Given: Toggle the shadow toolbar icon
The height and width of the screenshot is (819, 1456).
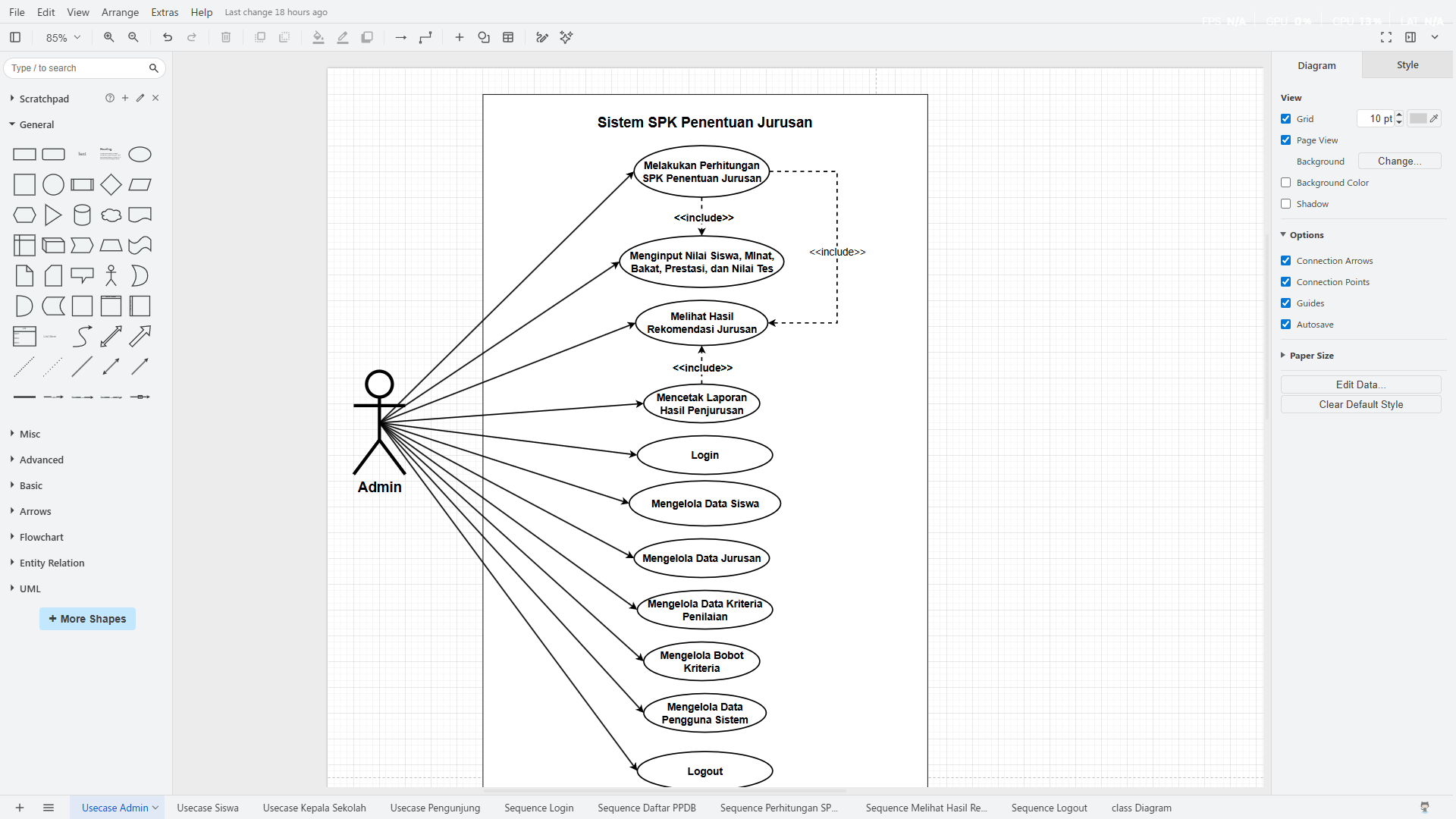Looking at the screenshot, I should (367, 37).
